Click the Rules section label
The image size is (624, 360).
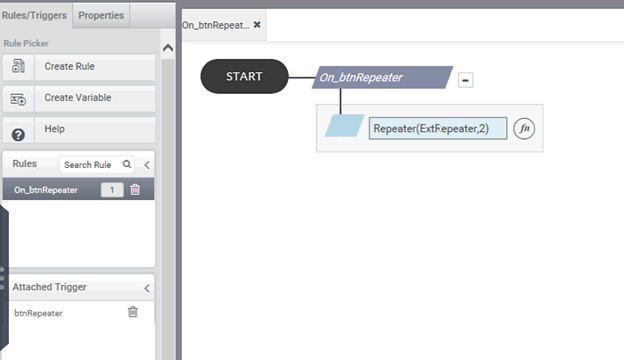tap(25, 164)
